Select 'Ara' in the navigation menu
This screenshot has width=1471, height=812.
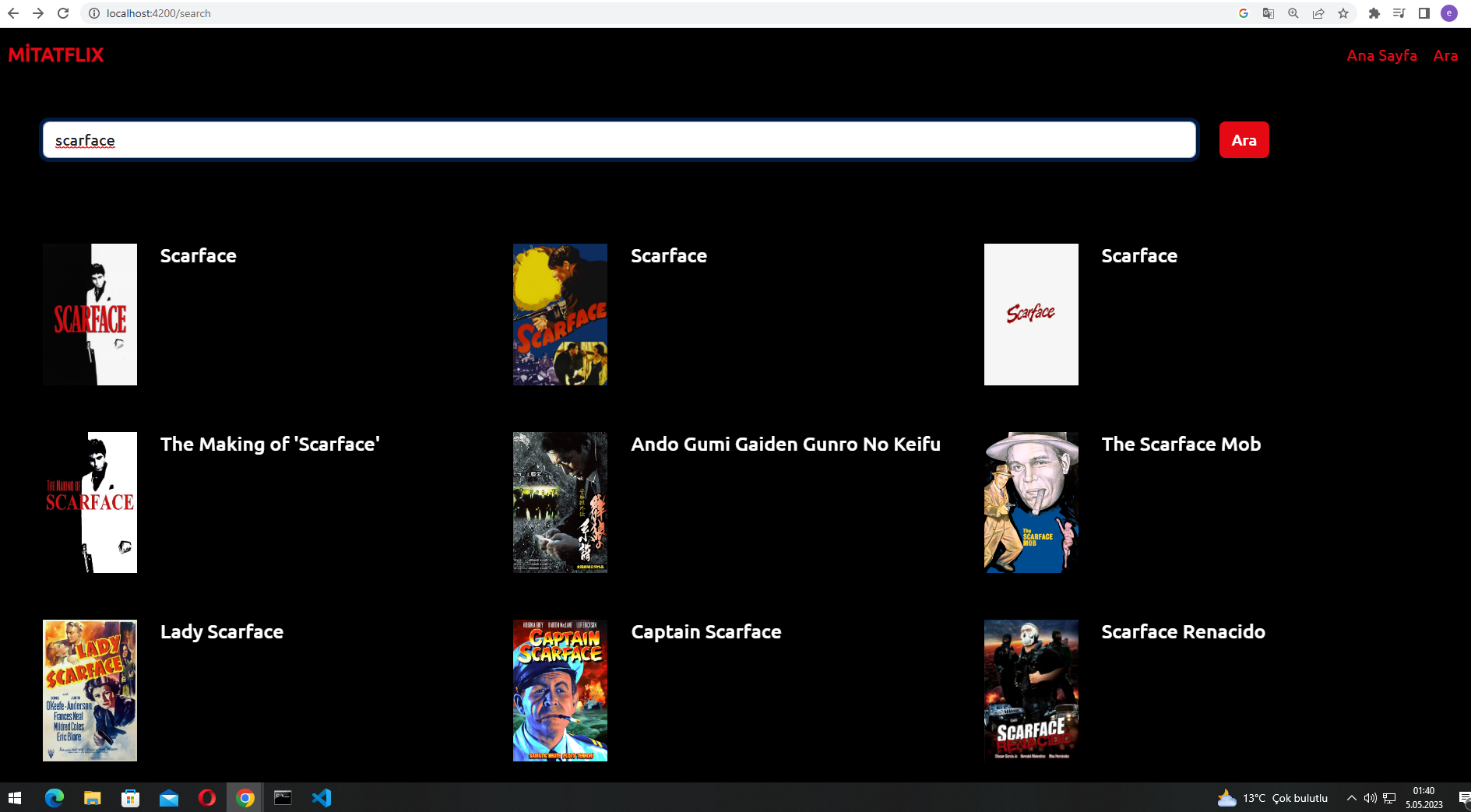[x=1446, y=55]
